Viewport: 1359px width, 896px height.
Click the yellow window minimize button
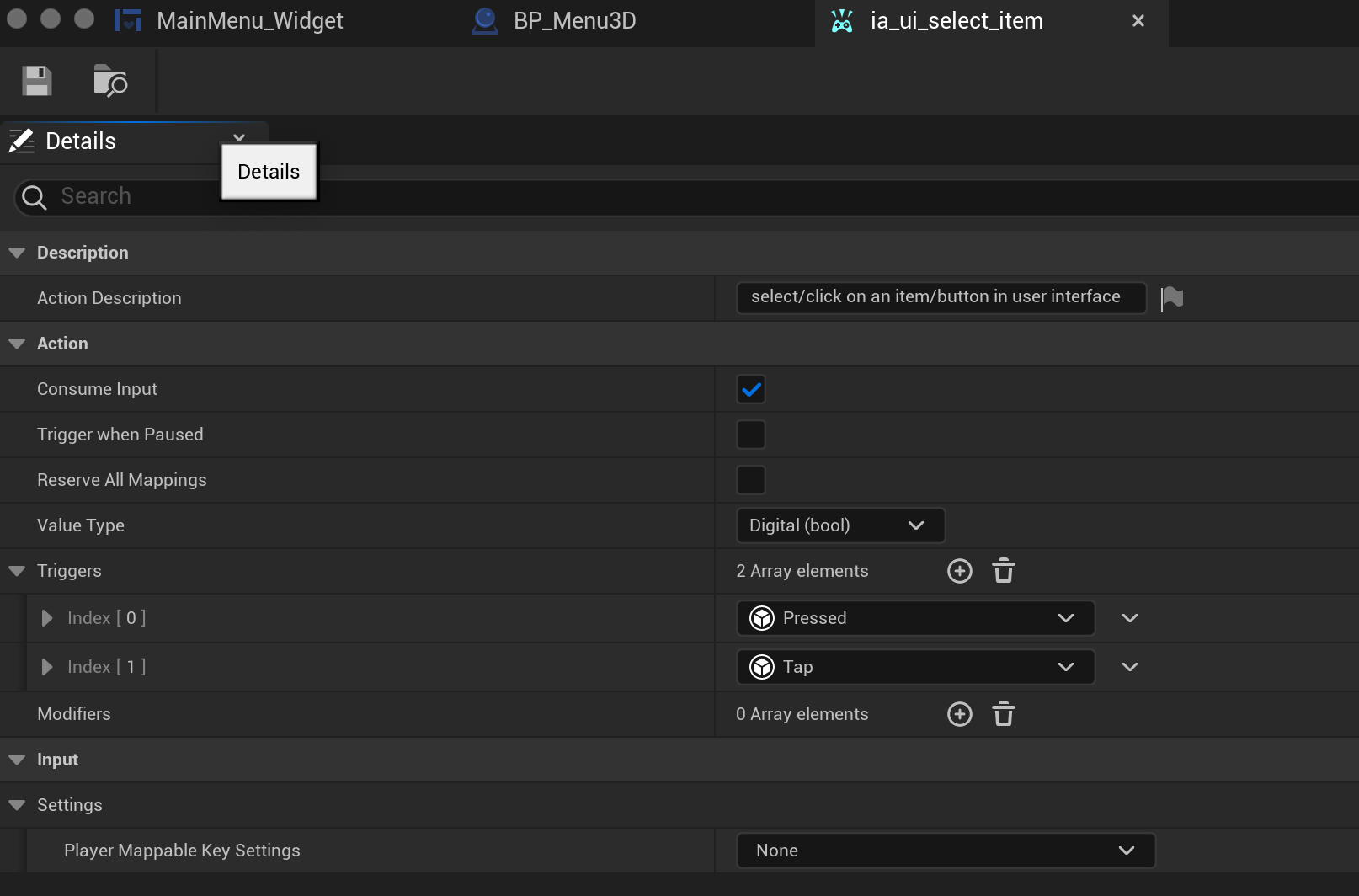point(51,19)
